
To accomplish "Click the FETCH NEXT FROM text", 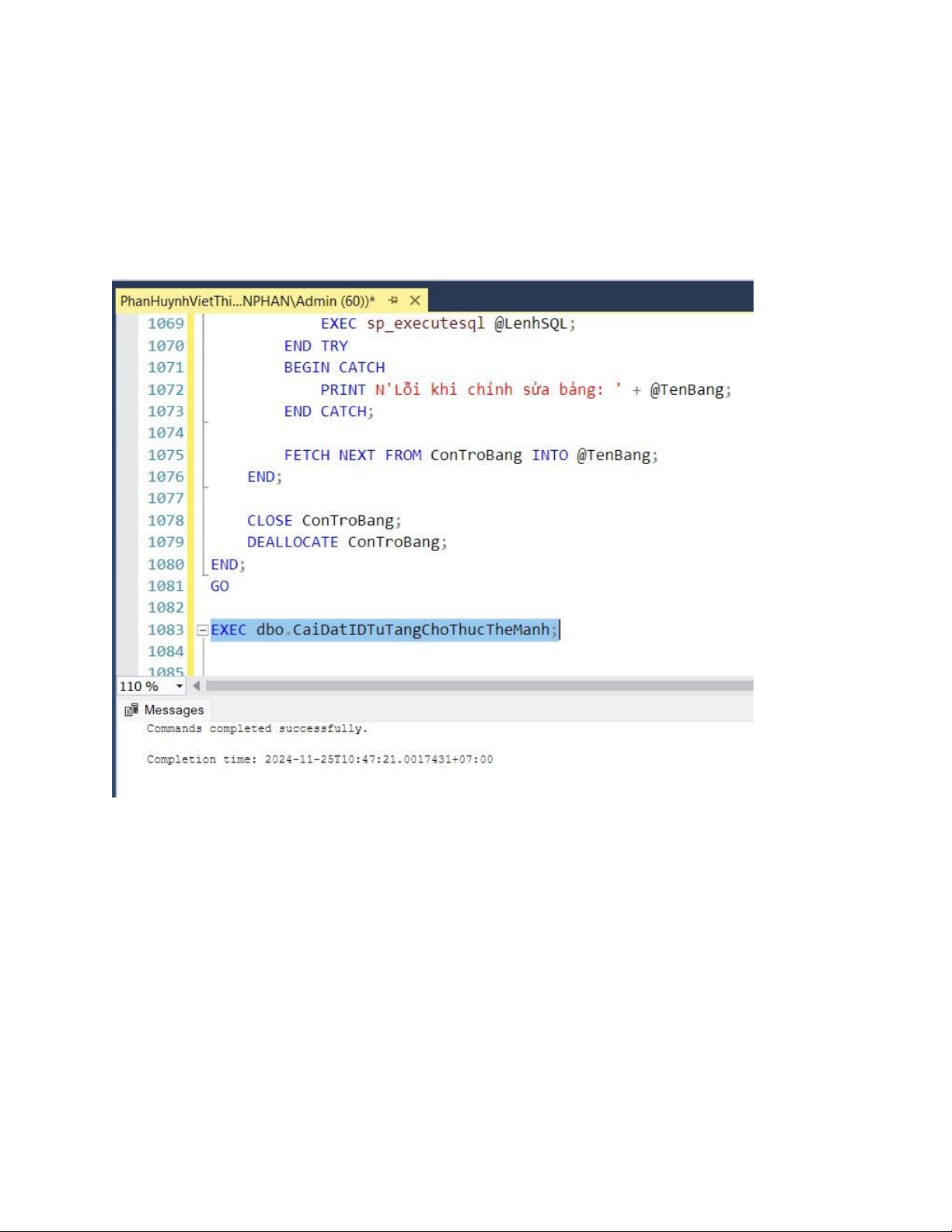I will tap(353, 455).
